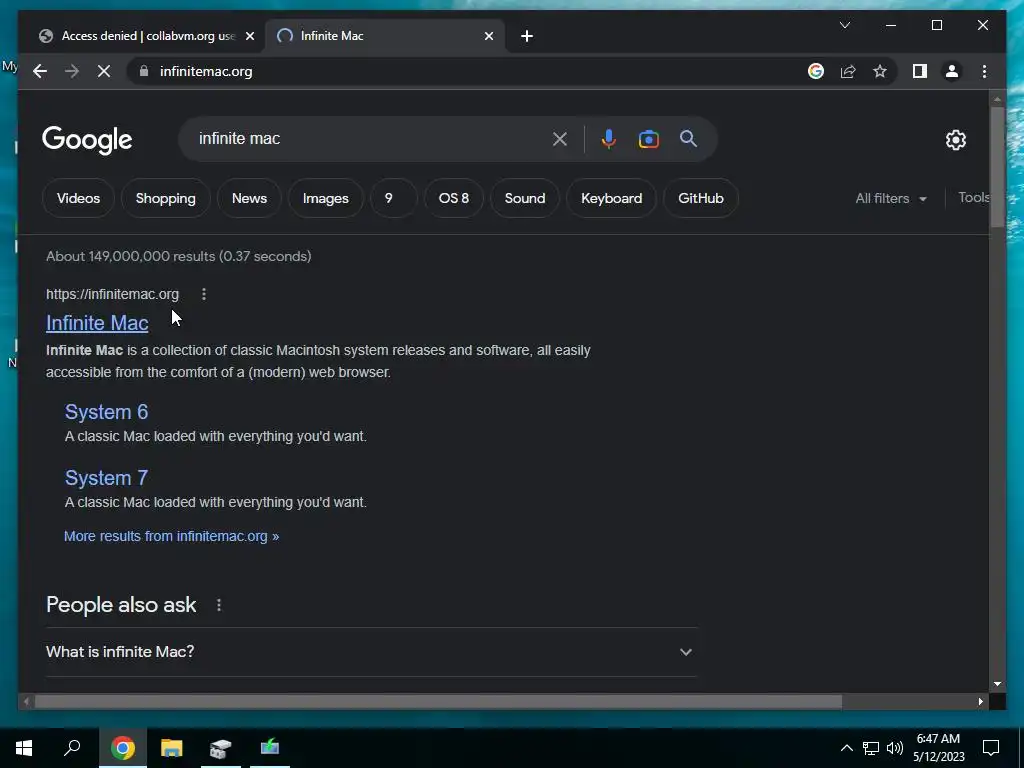The image size is (1024, 768).
Task: Open Google quick settings gear
Action: pos(955,140)
